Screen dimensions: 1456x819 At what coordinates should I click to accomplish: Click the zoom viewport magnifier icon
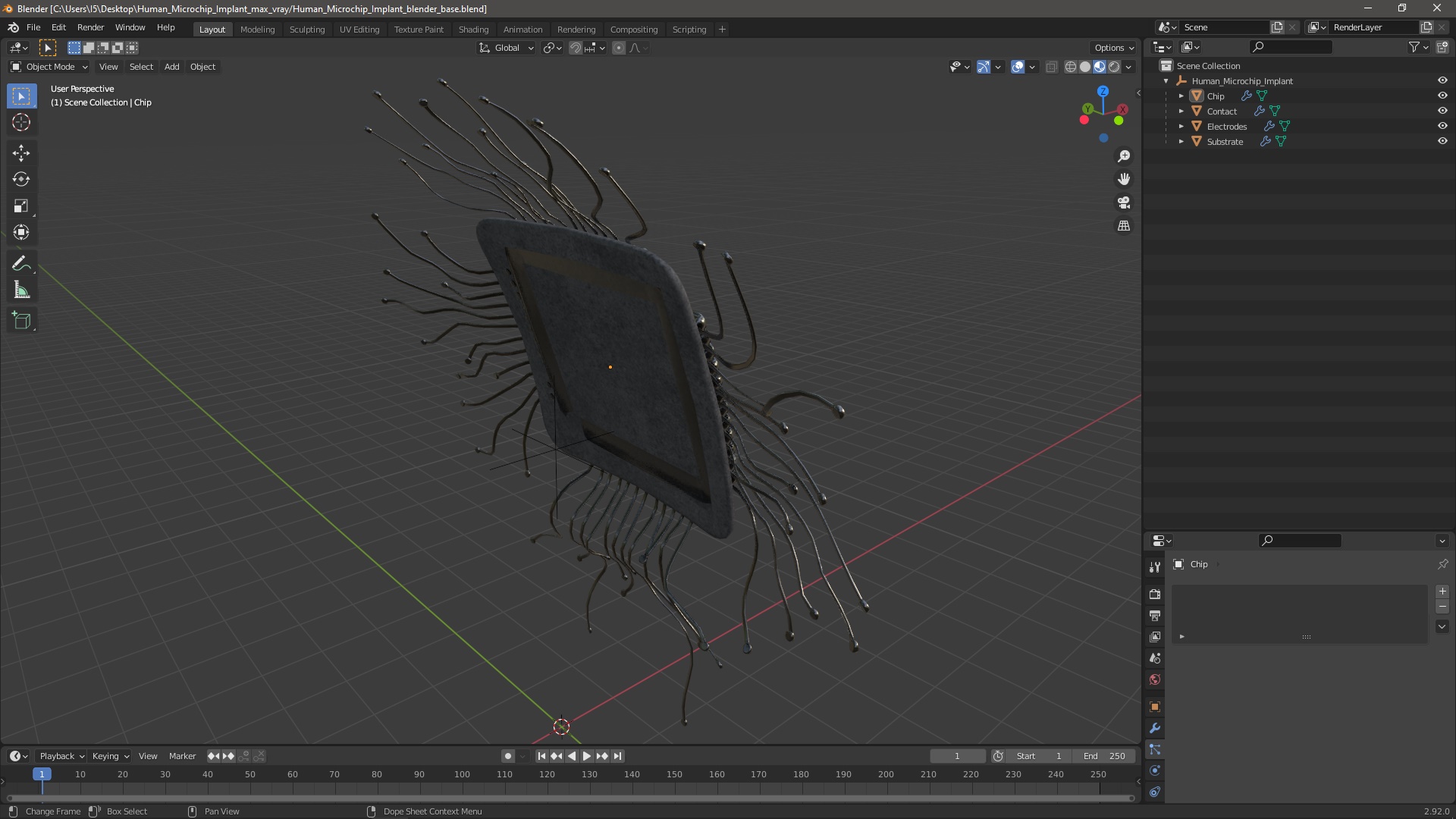1124,156
